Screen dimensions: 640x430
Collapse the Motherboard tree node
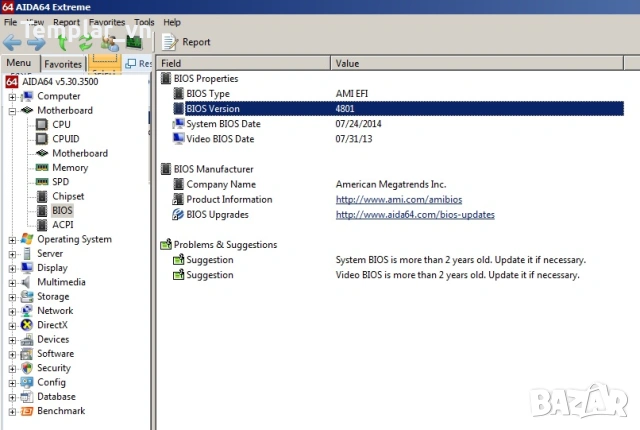coord(12,111)
